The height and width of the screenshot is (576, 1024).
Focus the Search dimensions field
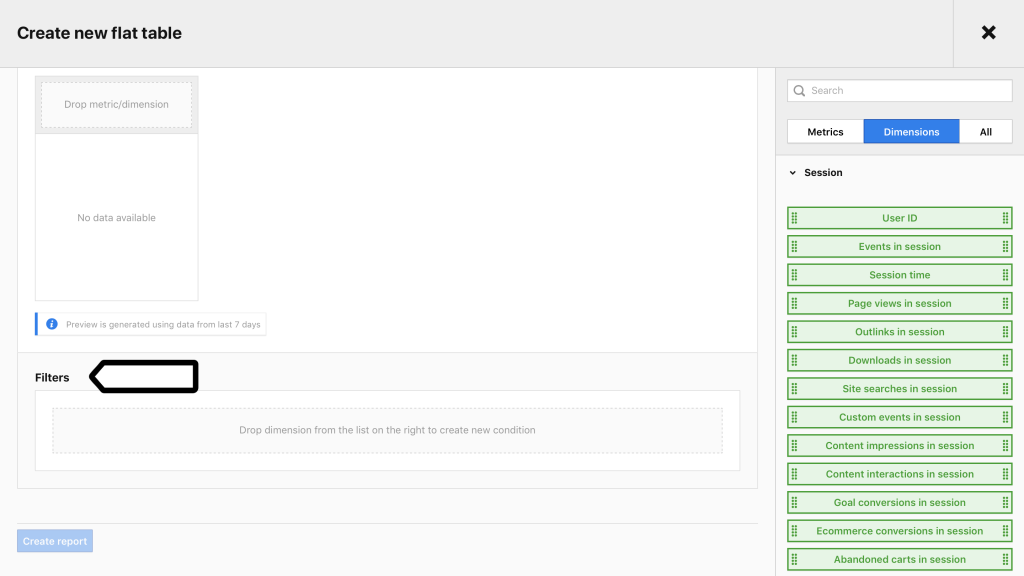(899, 91)
